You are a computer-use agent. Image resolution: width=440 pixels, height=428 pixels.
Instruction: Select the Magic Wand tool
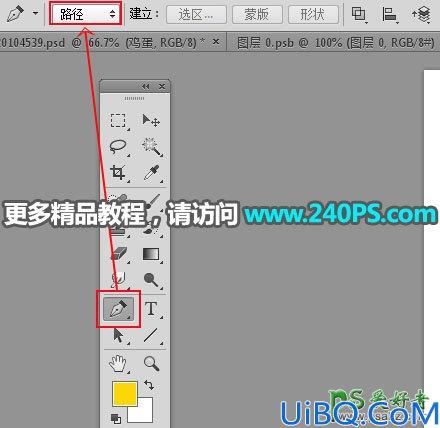pos(152,147)
